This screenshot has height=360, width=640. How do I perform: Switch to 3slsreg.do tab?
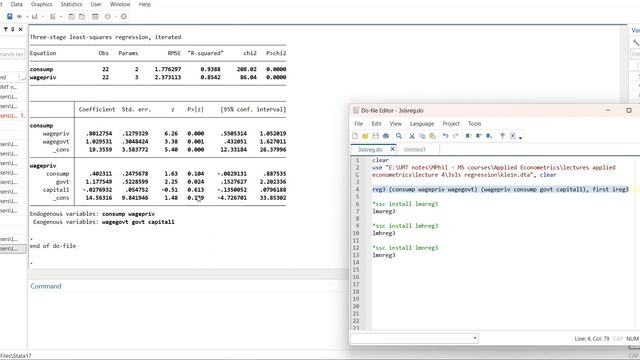click(370, 149)
